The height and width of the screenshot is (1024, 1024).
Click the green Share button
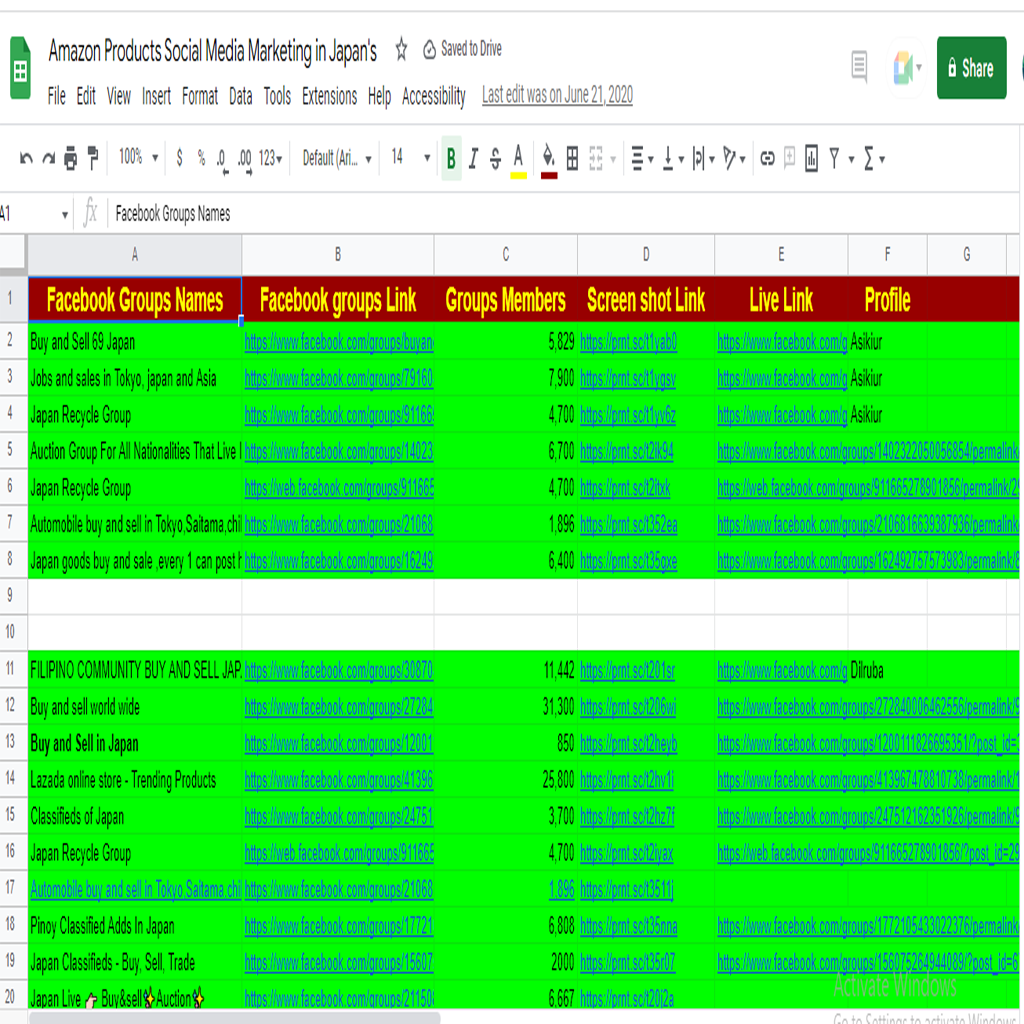pos(971,68)
